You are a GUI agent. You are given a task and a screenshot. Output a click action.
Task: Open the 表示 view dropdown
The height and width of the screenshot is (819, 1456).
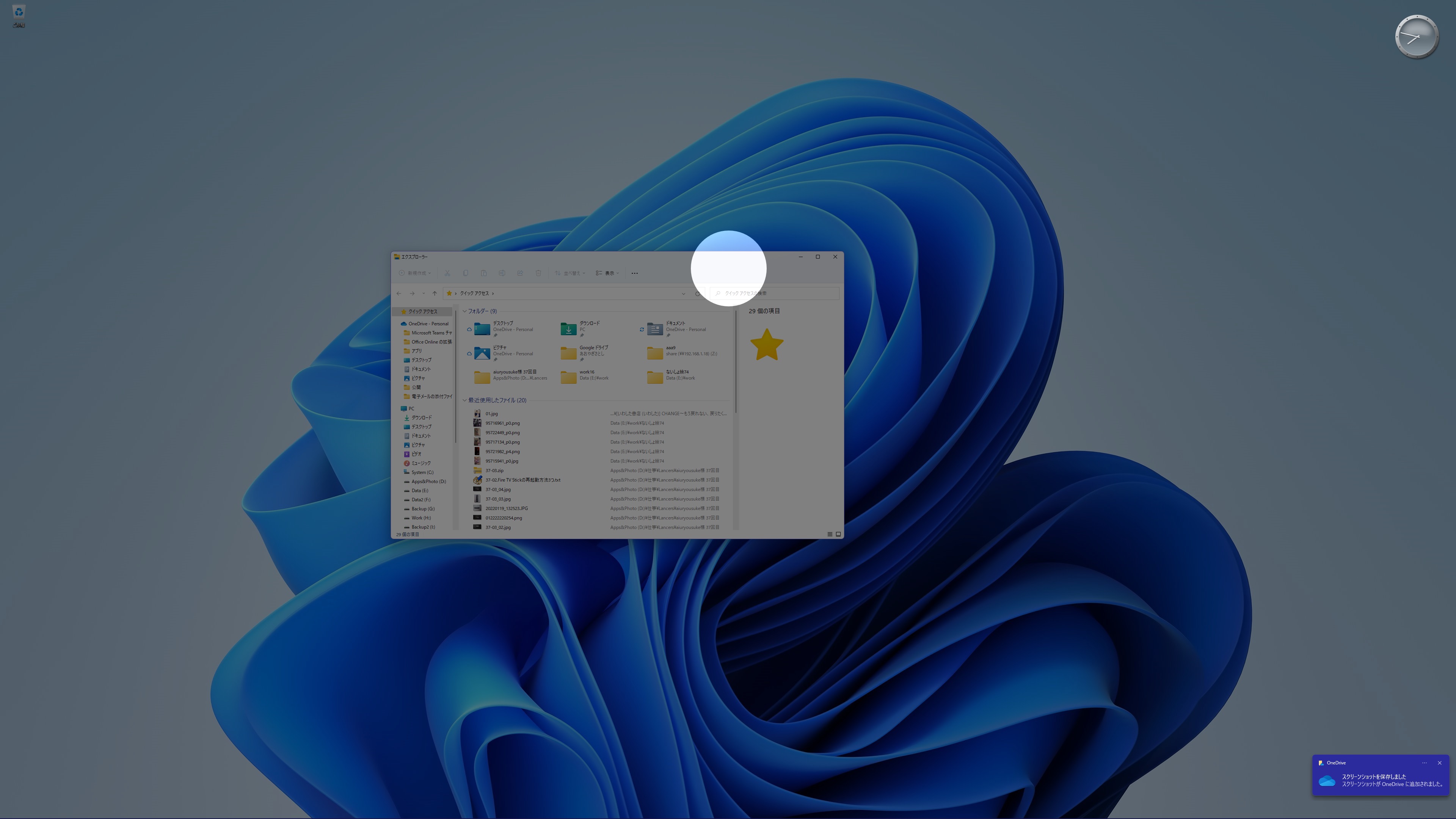click(607, 273)
